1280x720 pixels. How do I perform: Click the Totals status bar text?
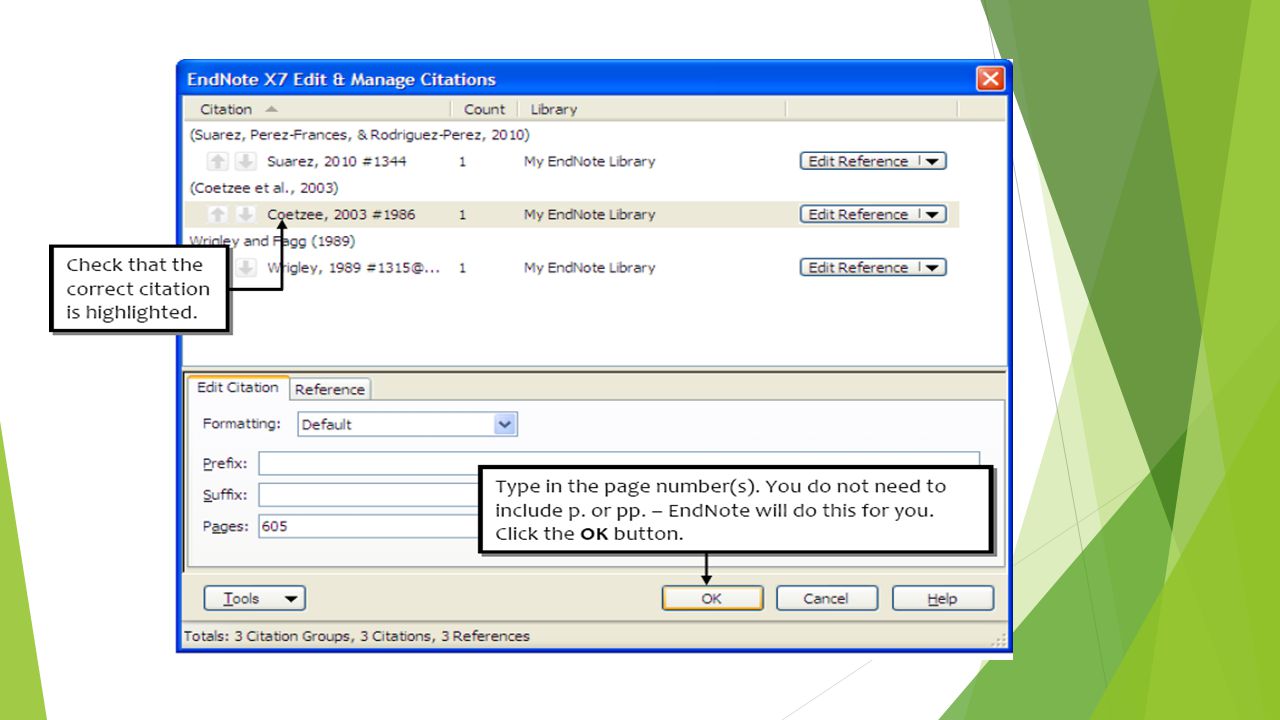tap(357, 636)
